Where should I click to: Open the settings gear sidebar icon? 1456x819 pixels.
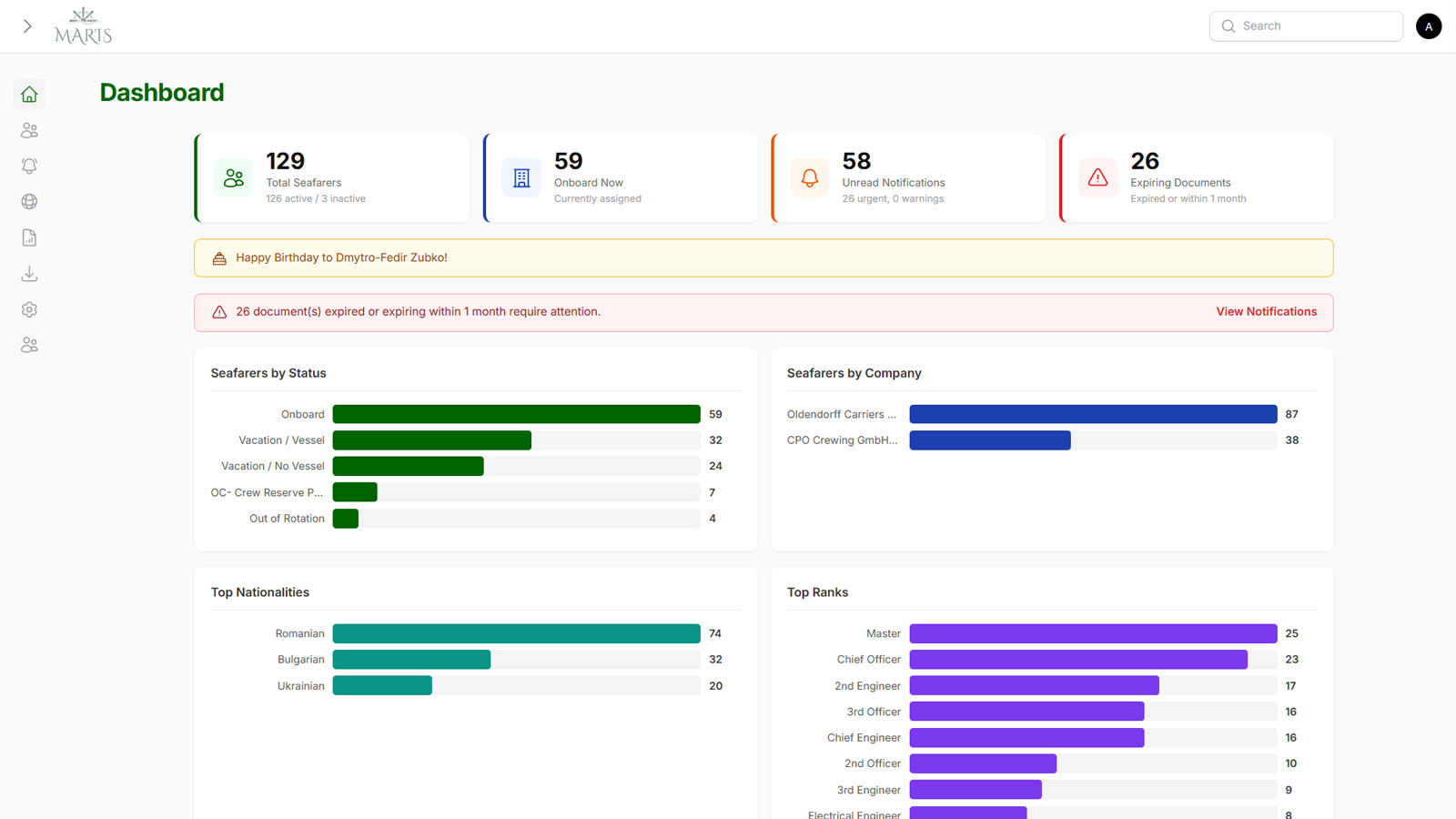point(29,309)
